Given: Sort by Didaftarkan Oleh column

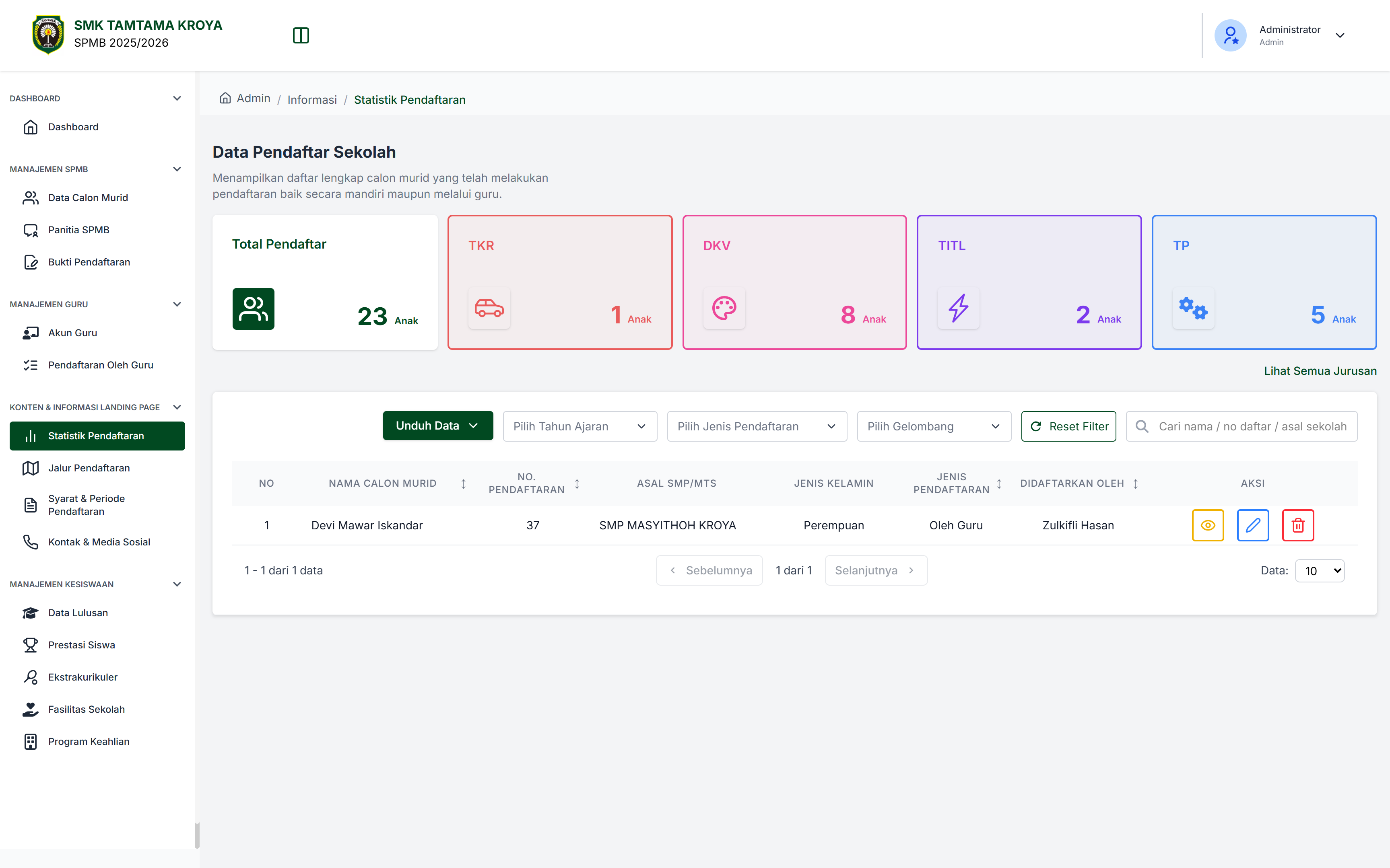Looking at the screenshot, I should point(1136,484).
